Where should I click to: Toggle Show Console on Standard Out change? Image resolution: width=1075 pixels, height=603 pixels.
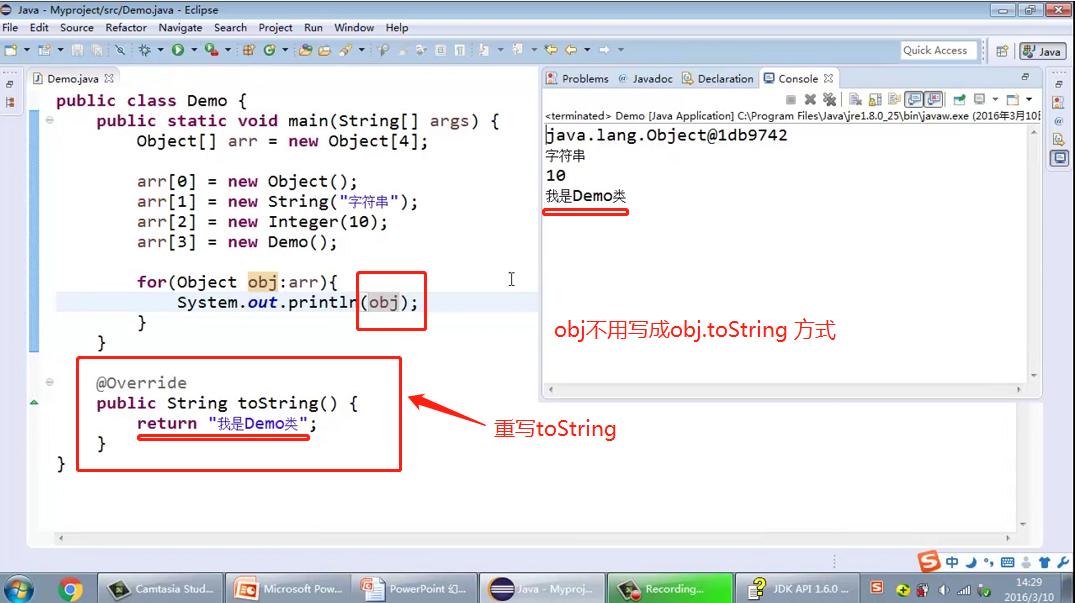pyautogui.click(x=914, y=99)
